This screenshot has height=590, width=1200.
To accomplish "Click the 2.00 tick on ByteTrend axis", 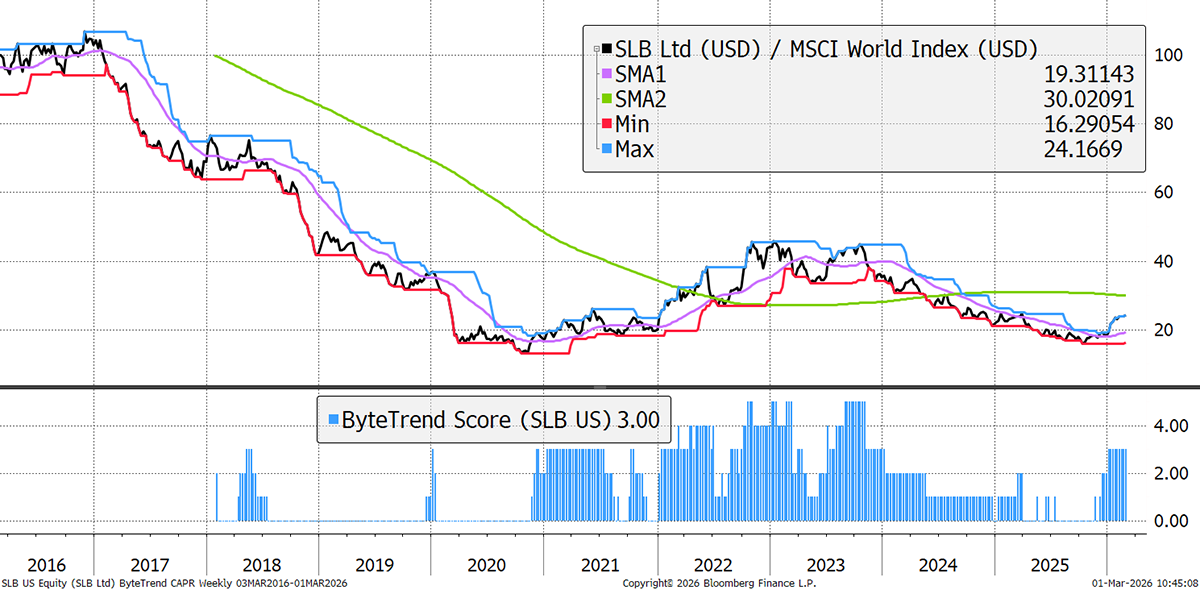I will [x=1170, y=473].
